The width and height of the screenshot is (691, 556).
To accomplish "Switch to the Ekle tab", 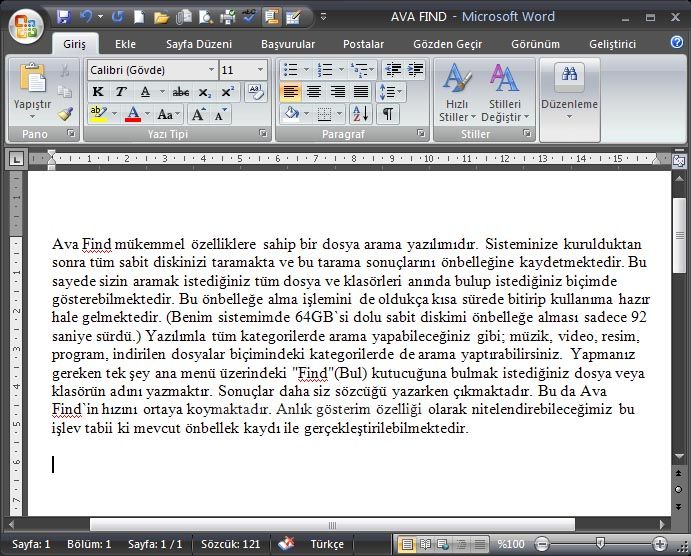I will pyautogui.click(x=125, y=44).
